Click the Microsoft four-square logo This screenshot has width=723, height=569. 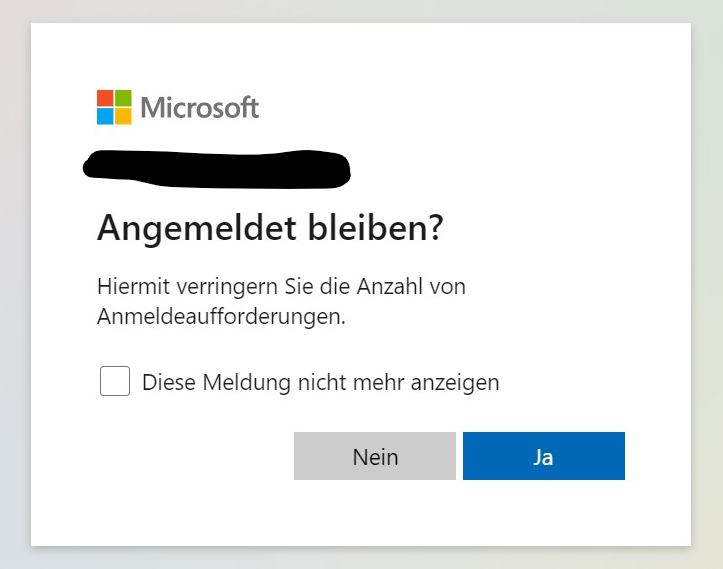114,107
